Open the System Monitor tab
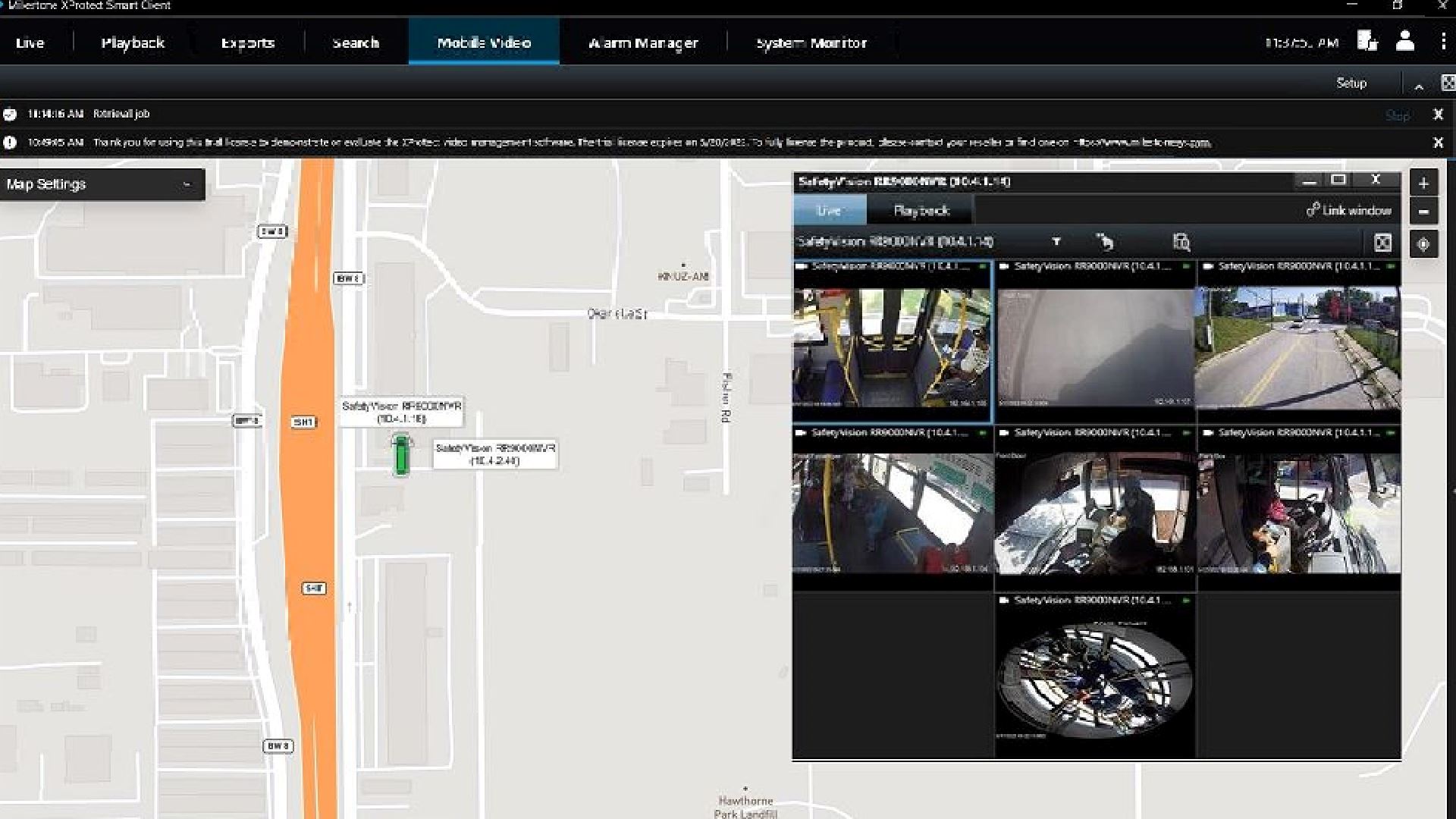 click(x=811, y=43)
